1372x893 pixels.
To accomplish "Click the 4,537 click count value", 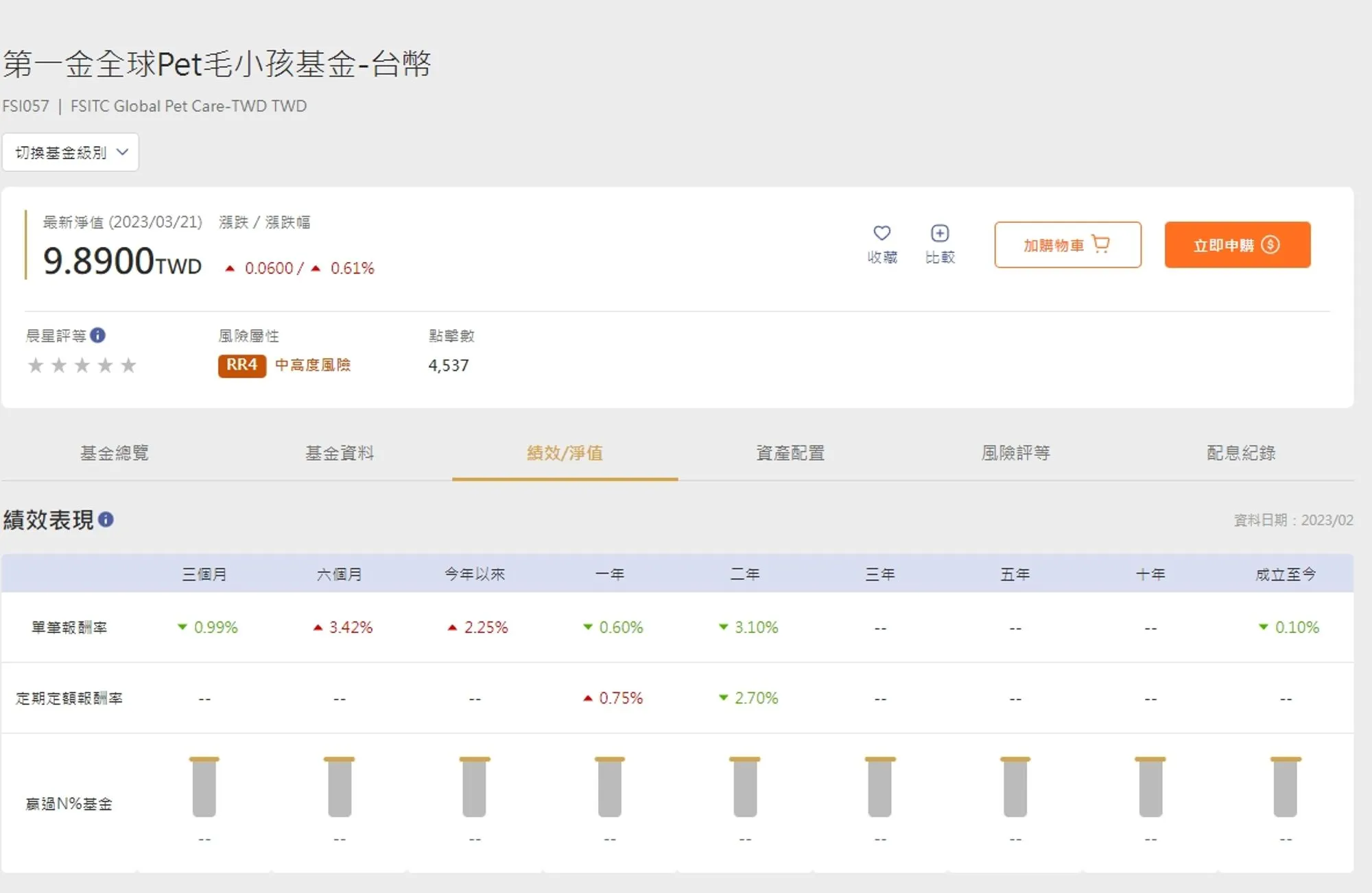I will click(449, 366).
